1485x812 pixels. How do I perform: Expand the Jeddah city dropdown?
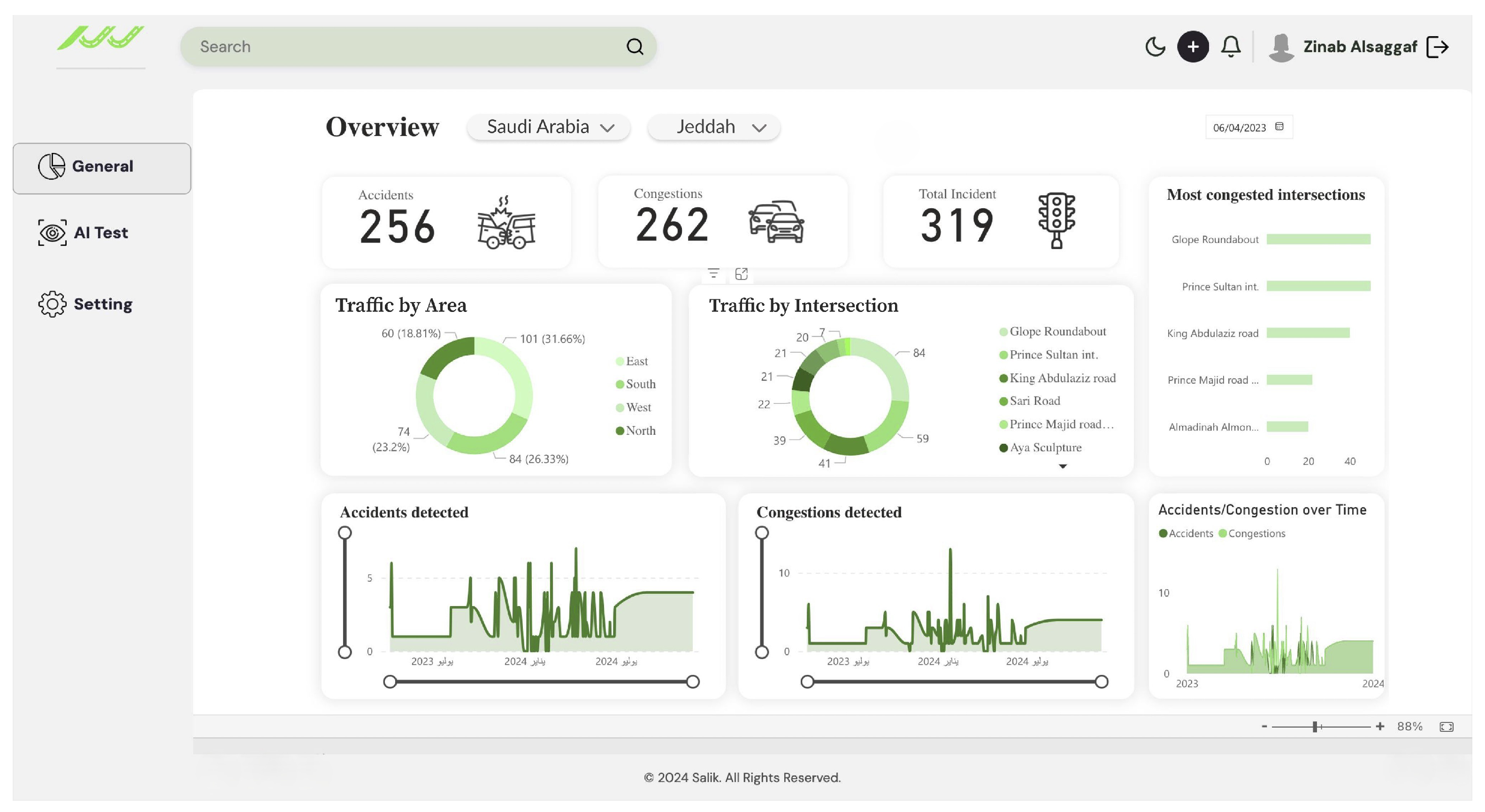714,127
